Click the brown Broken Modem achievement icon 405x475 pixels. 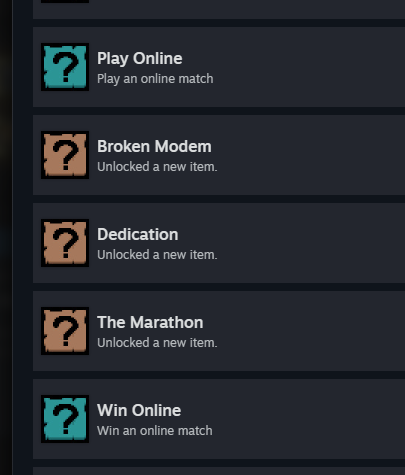(x=65, y=155)
